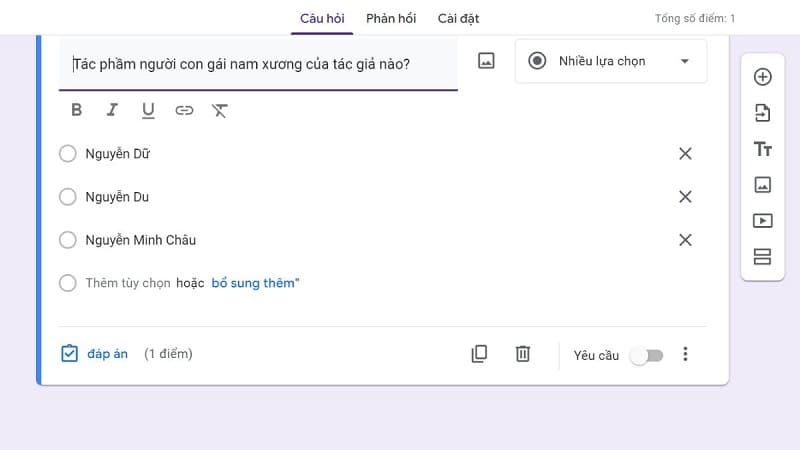Click bổ sung thêm to add Other
This screenshot has height=450, width=800.
[255, 283]
